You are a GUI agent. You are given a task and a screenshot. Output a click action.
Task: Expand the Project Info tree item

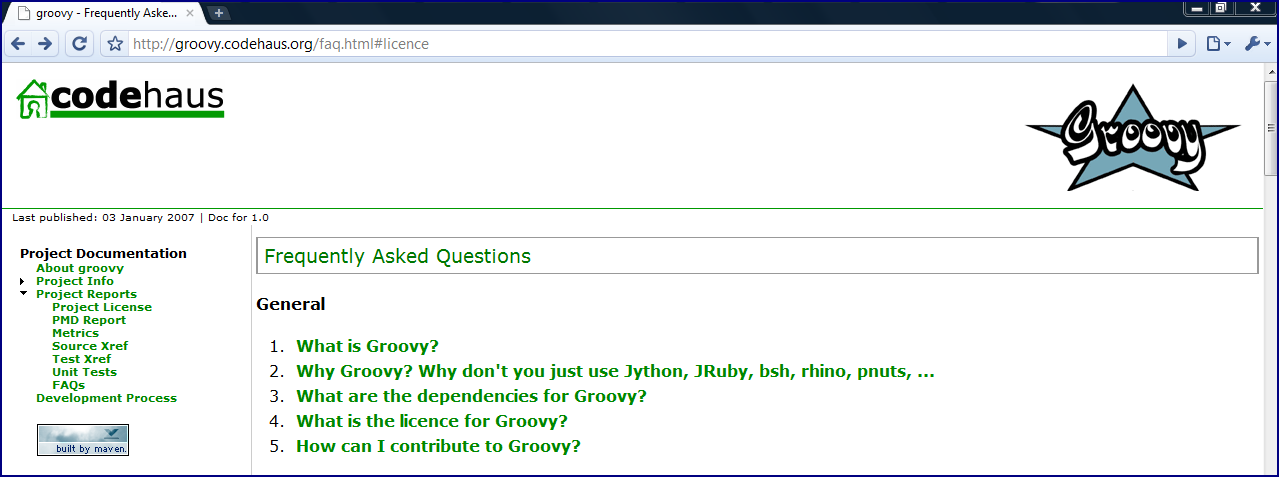(22, 282)
